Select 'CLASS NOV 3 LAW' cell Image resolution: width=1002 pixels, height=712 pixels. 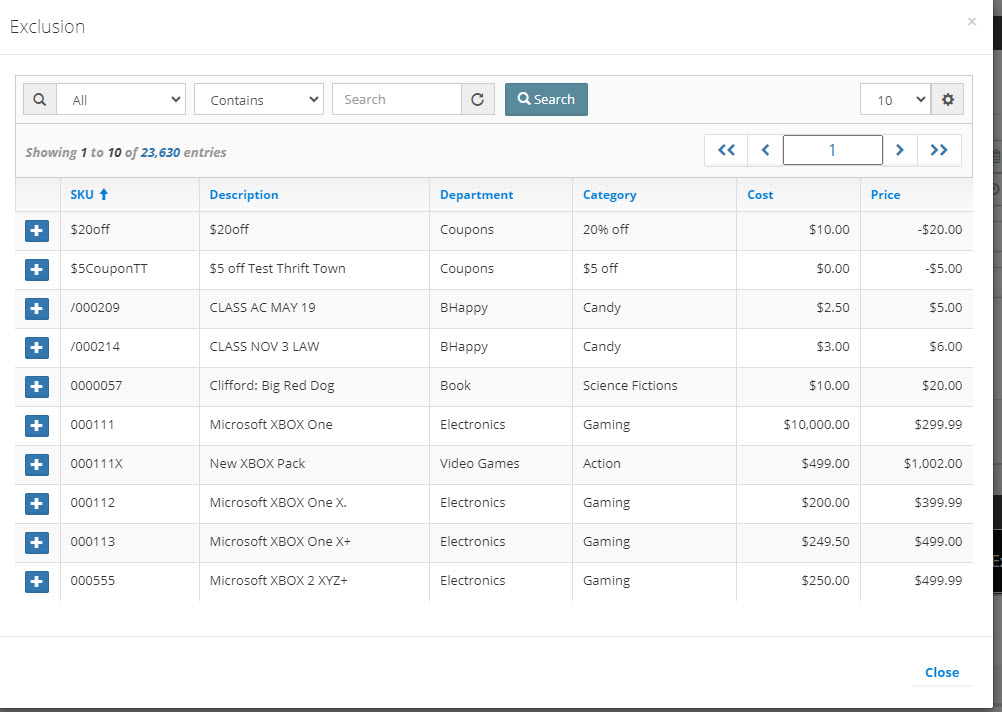tap(265, 346)
